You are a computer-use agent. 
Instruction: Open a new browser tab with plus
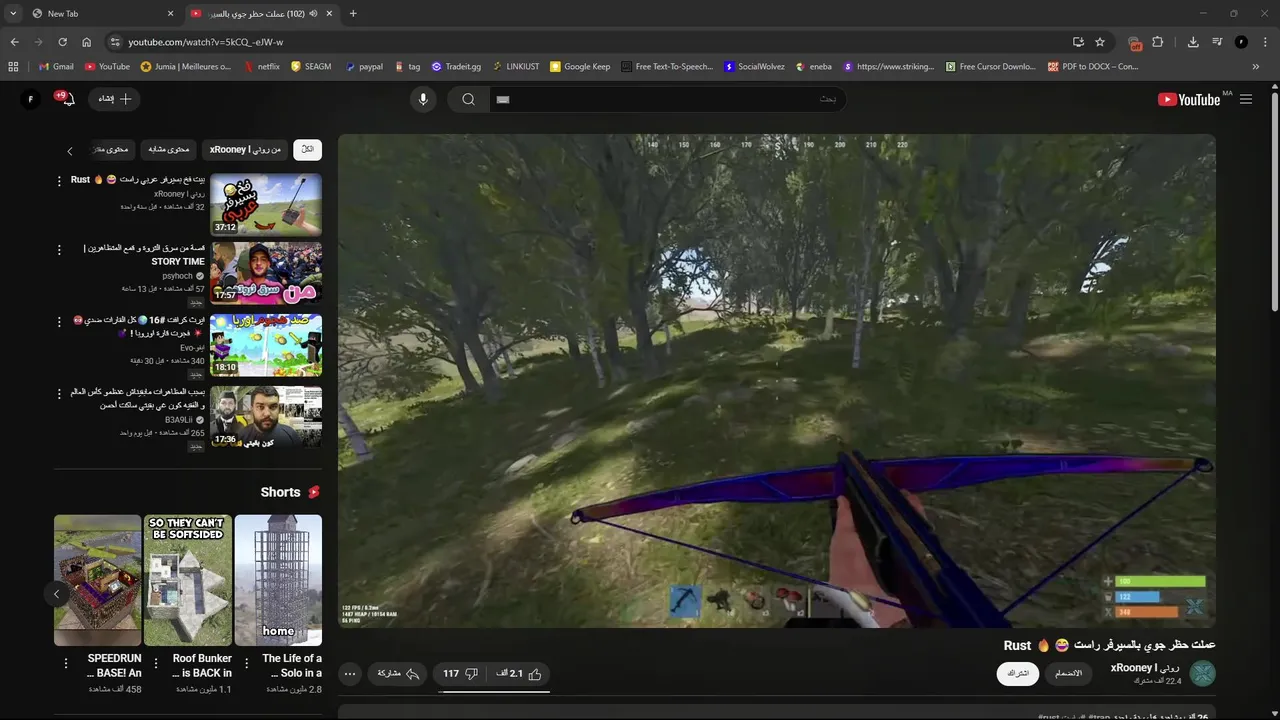point(353,14)
